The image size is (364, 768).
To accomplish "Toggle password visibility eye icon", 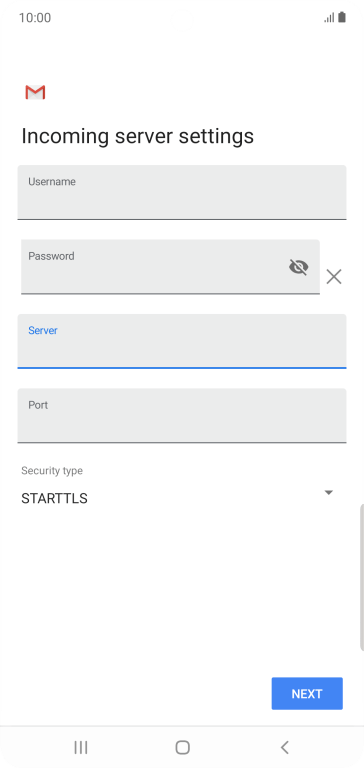I will (298, 267).
